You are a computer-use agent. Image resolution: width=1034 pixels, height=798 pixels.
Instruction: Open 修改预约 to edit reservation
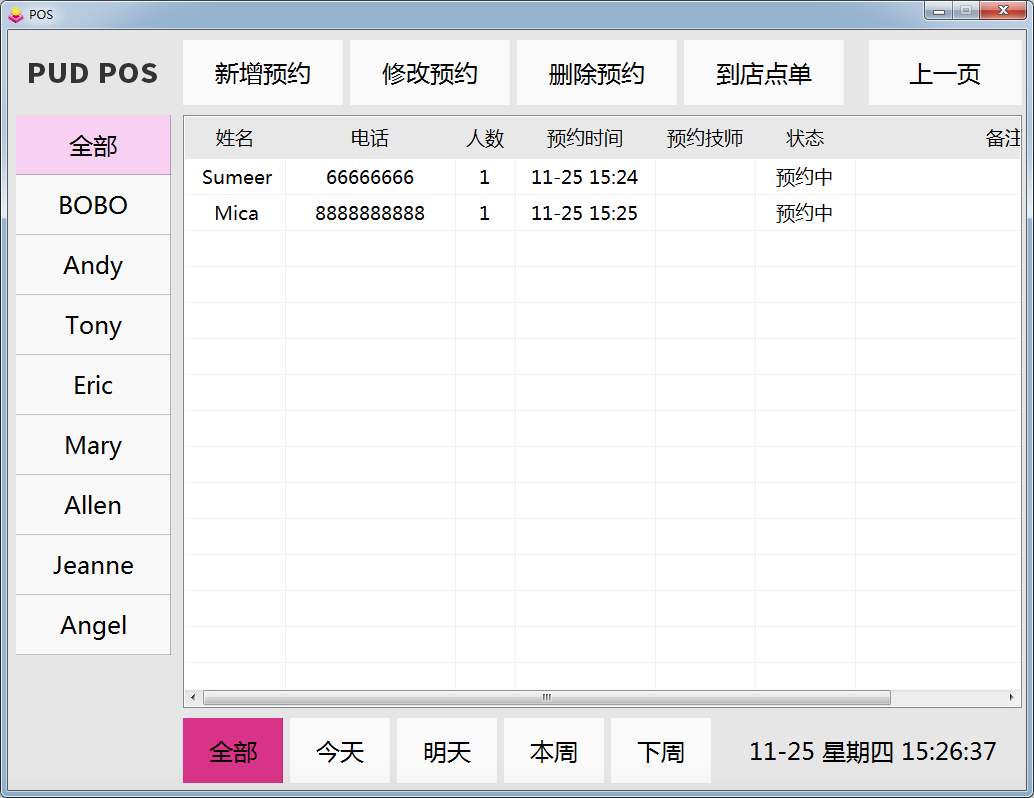coord(429,74)
